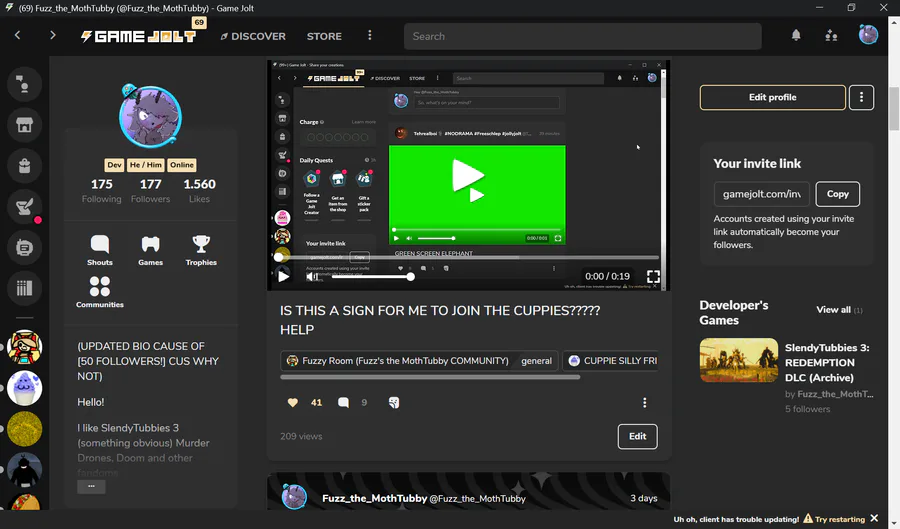900x529 pixels.
Task: Open the account avatar menu
Action: [x=868, y=35]
